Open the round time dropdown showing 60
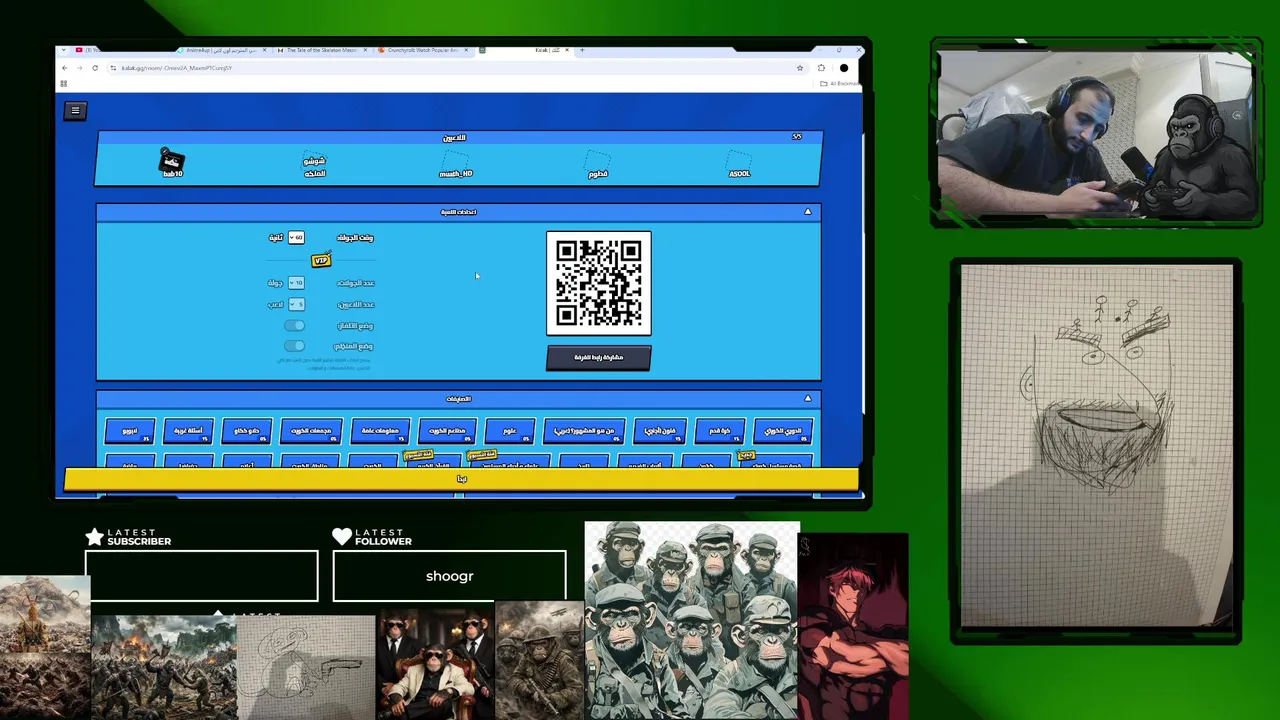Viewport: 1280px width, 720px height. [296, 237]
